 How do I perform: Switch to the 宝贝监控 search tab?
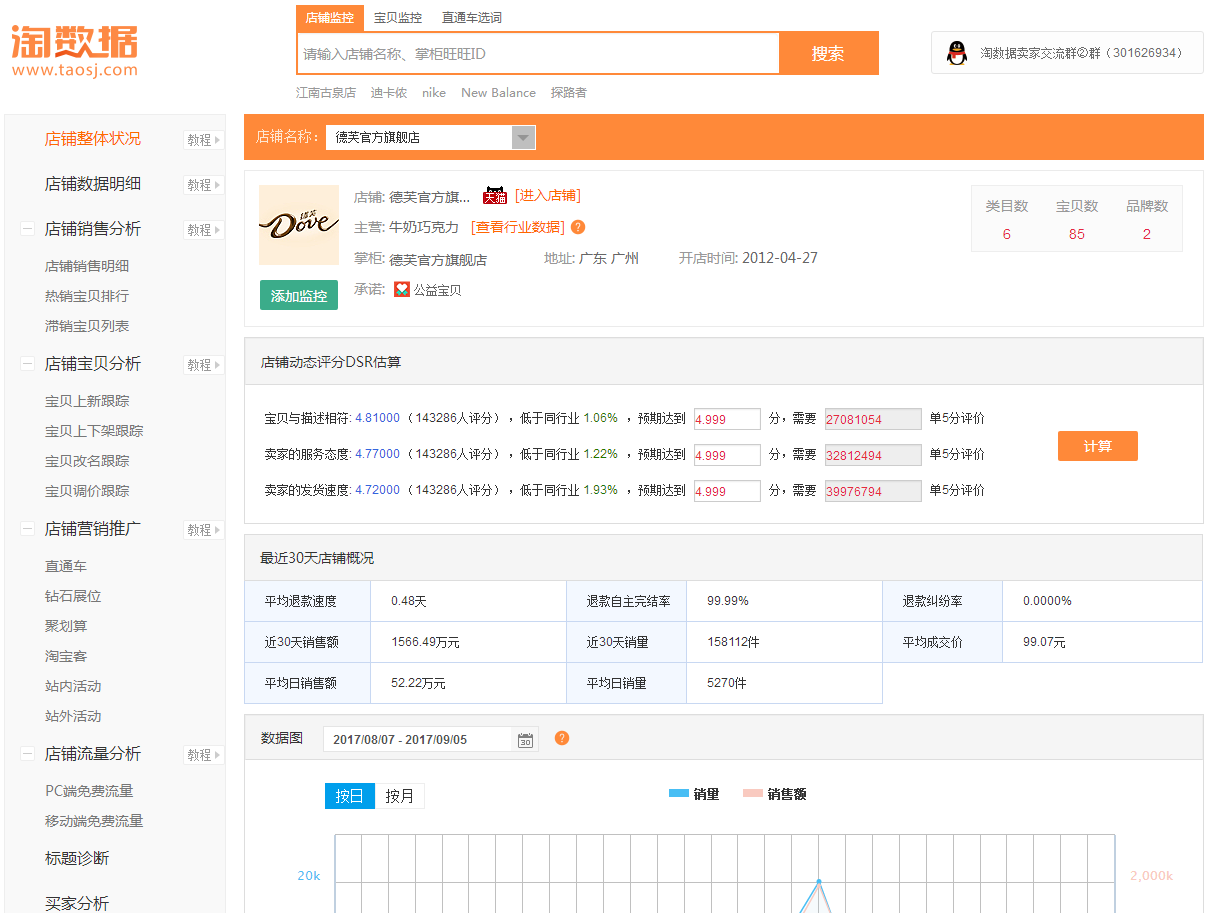(x=398, y=18)
